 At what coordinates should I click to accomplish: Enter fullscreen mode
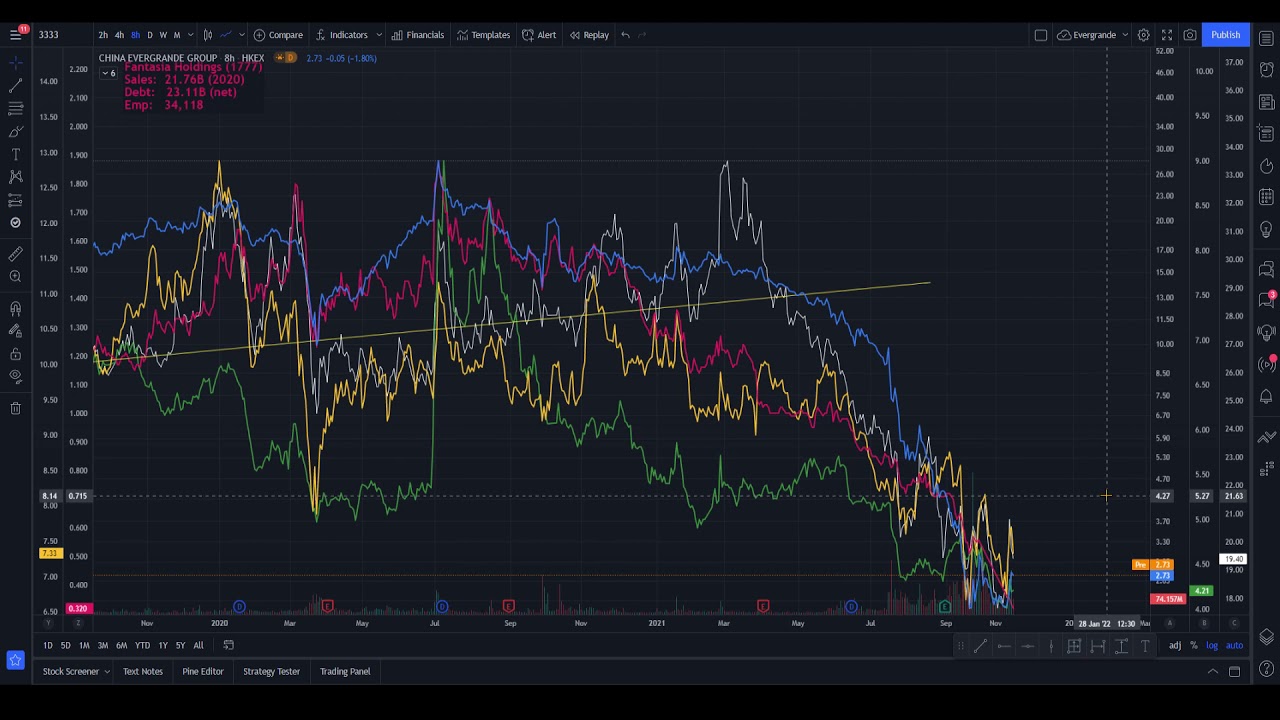[x=1166, y=35]
